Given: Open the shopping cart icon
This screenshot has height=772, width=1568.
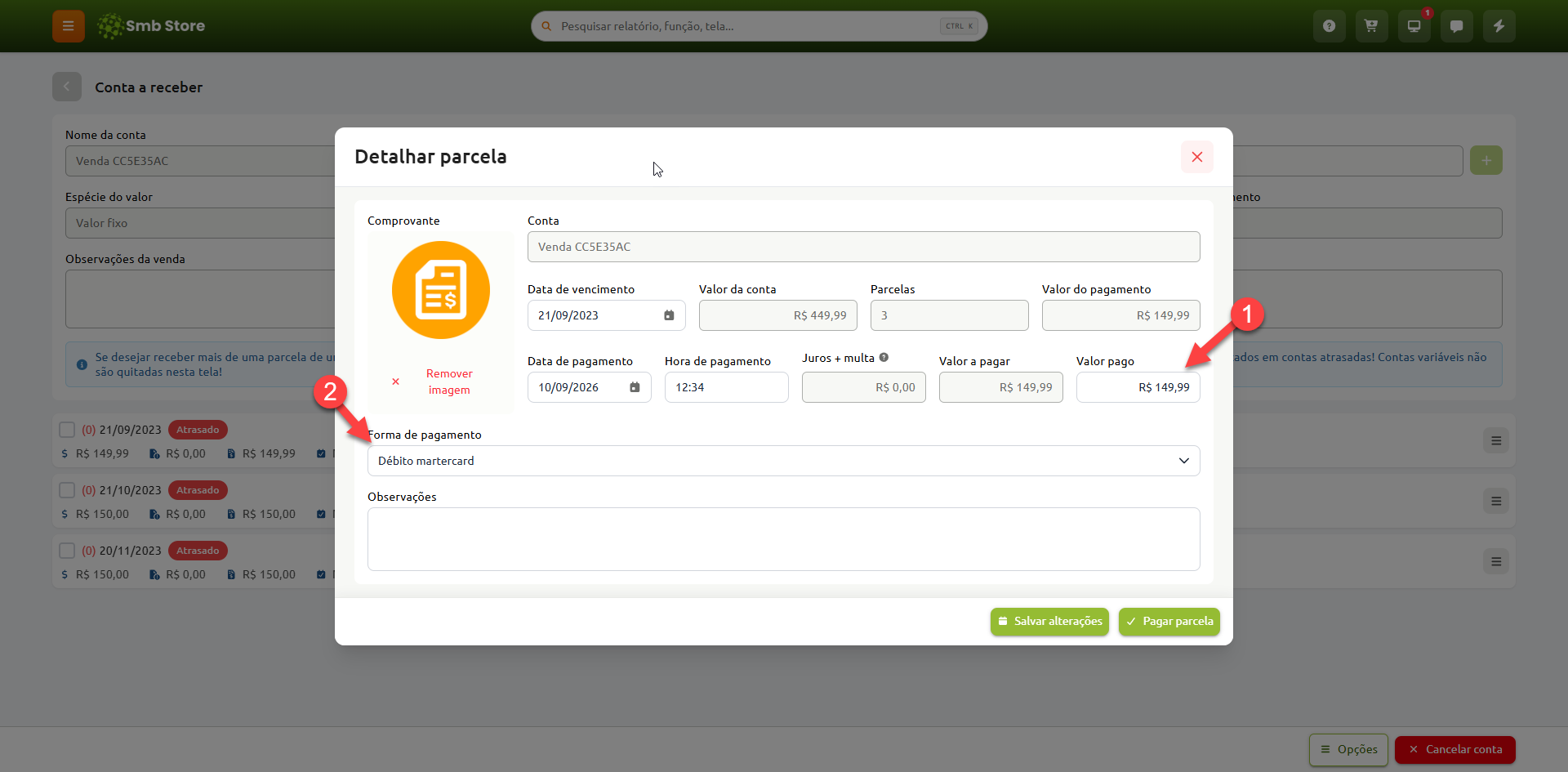Looking at the screenshot, I should [x=1372, y=26].
